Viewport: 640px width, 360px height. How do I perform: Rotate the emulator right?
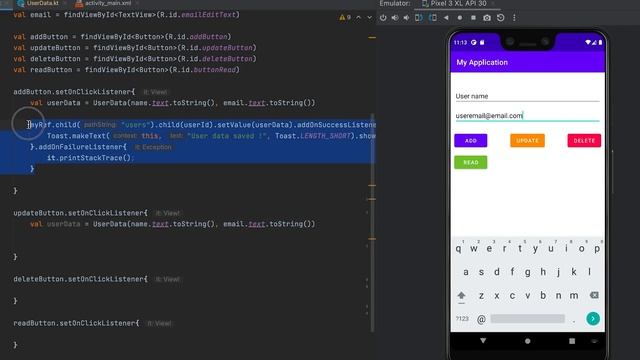pyautogui.click(x=433, y=18)
